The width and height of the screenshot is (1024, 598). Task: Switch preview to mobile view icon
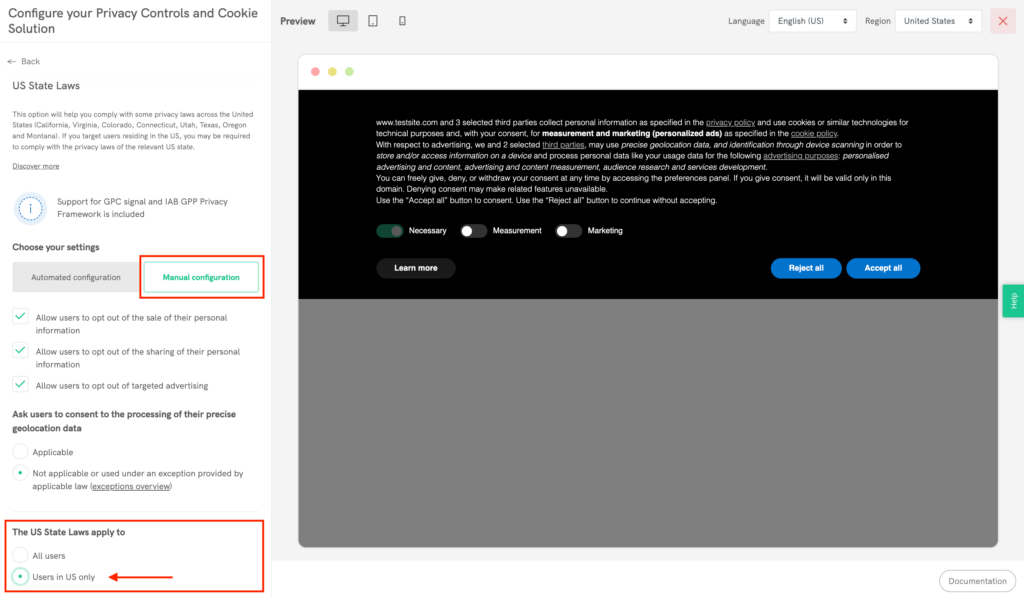click(402, 21)
